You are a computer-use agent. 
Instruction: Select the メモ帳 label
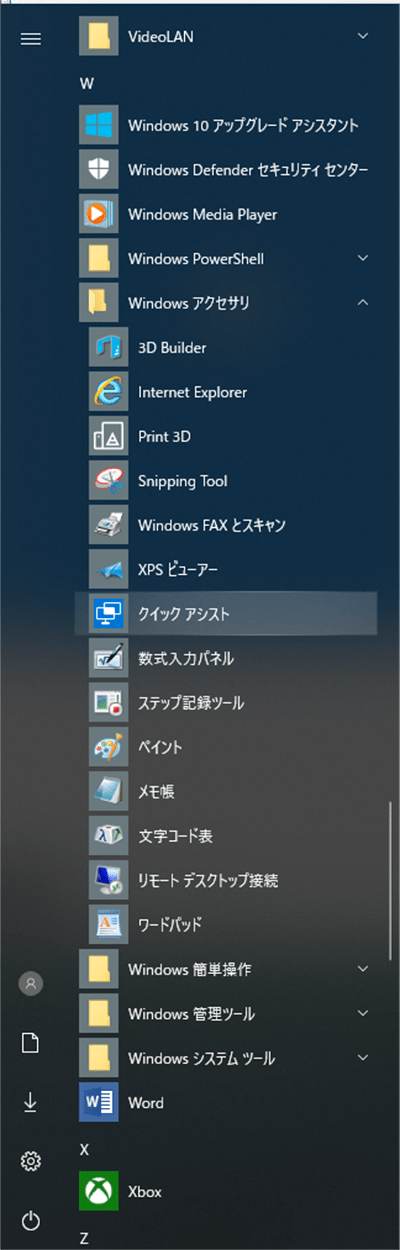click(156, 791)
